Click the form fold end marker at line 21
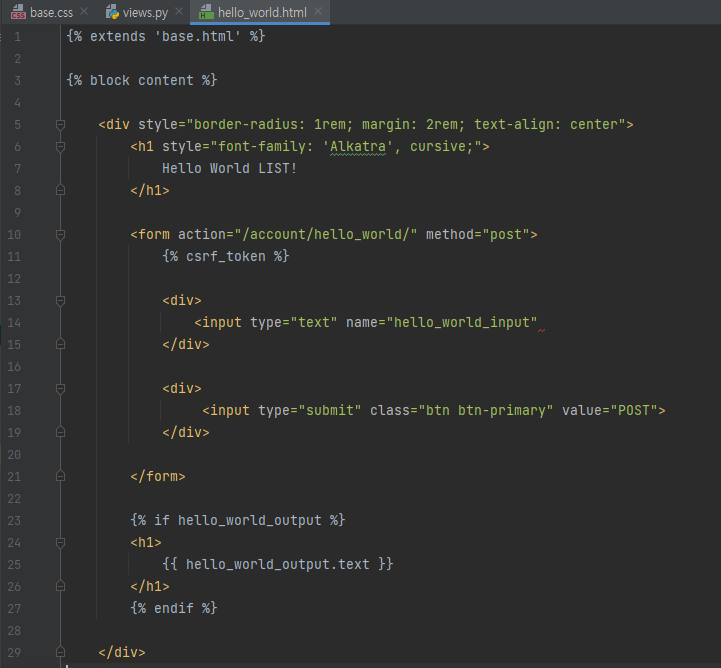721x668 pixels. [x=60, y=476]
